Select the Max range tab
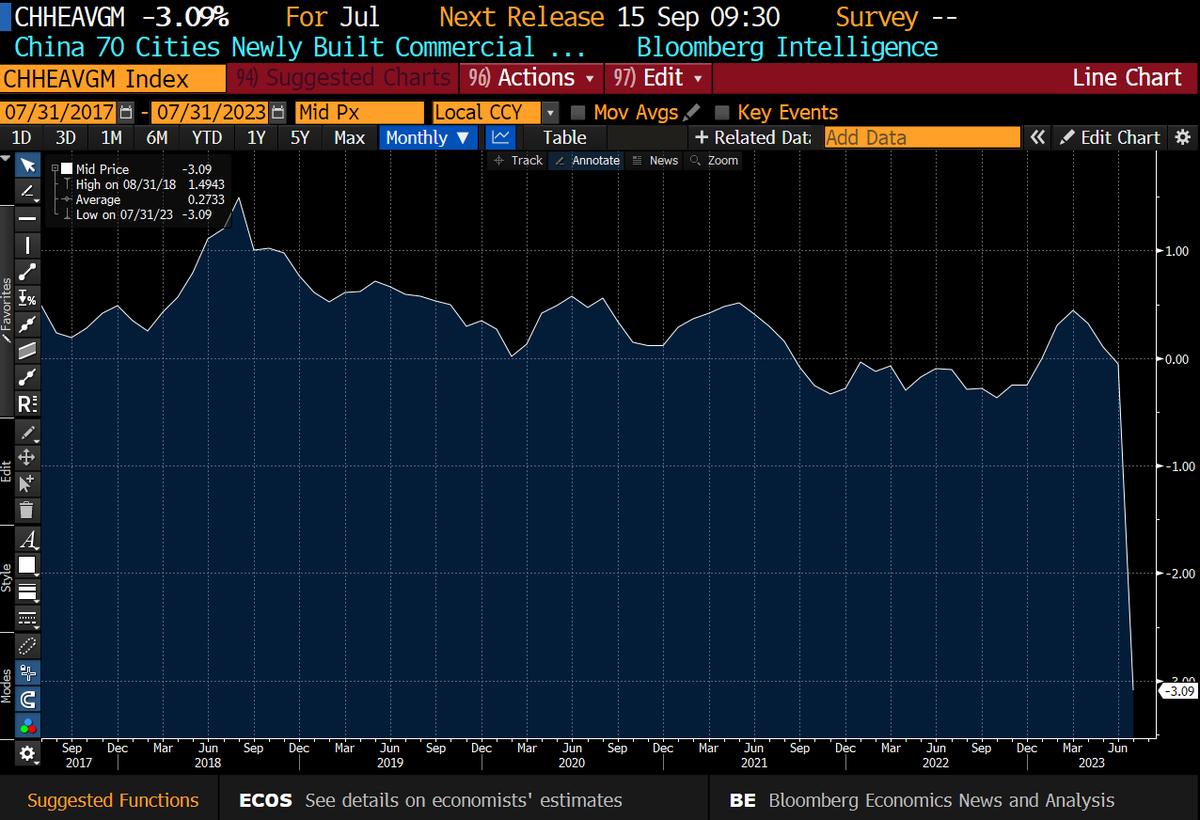Image resolution: width=1200 pixels, height=820 pixels. tap(349, 138)
